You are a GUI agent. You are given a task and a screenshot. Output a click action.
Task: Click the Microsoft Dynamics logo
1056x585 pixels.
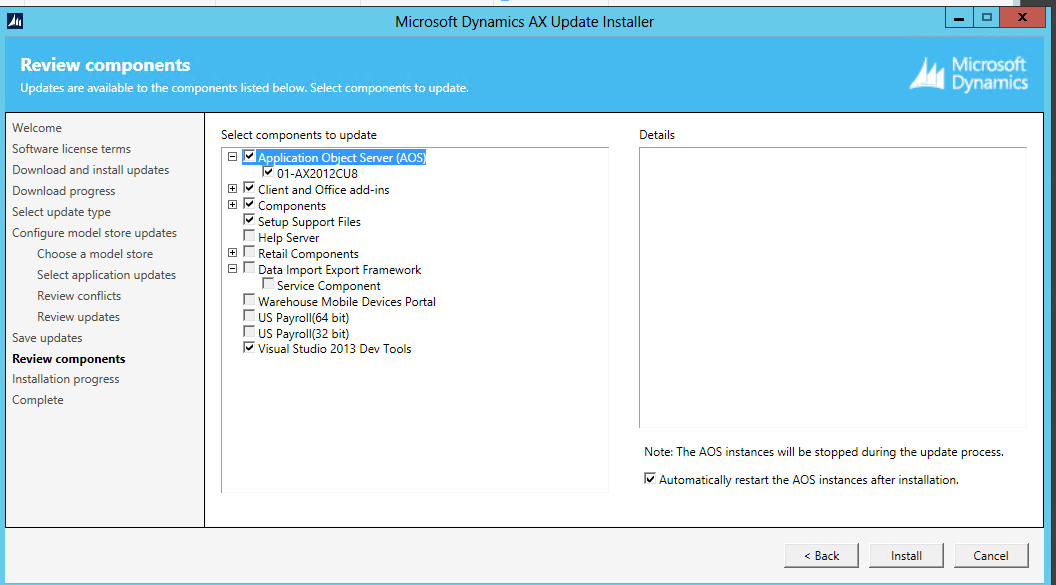967,72
